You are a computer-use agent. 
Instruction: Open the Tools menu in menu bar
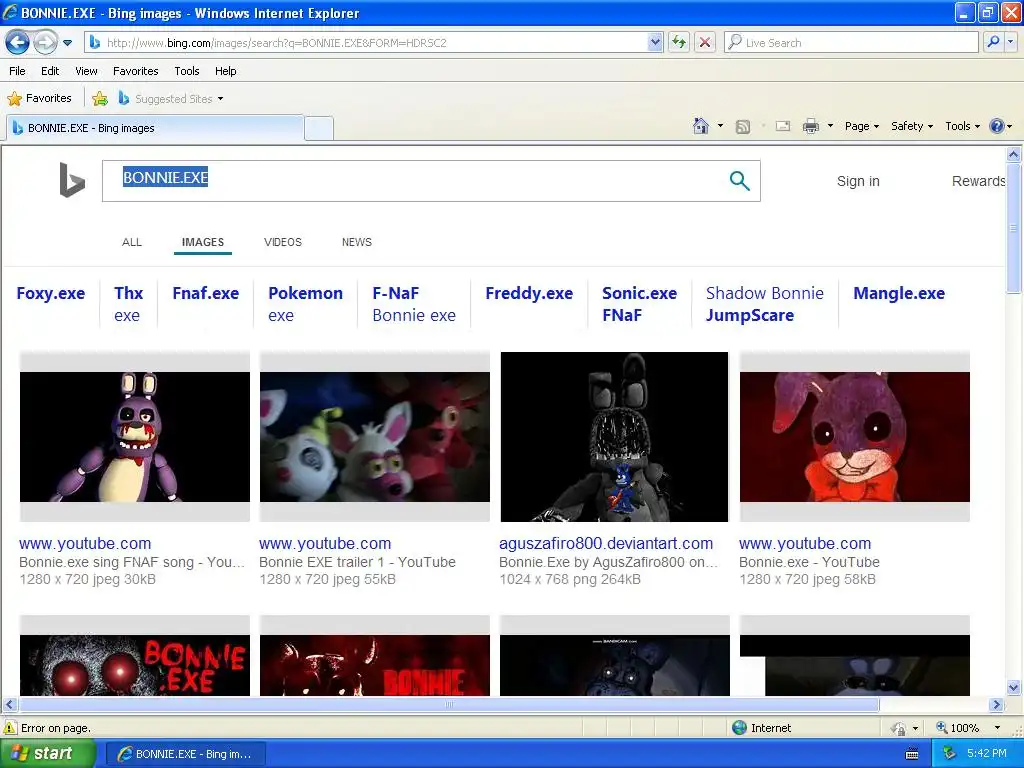coord(187,71)
